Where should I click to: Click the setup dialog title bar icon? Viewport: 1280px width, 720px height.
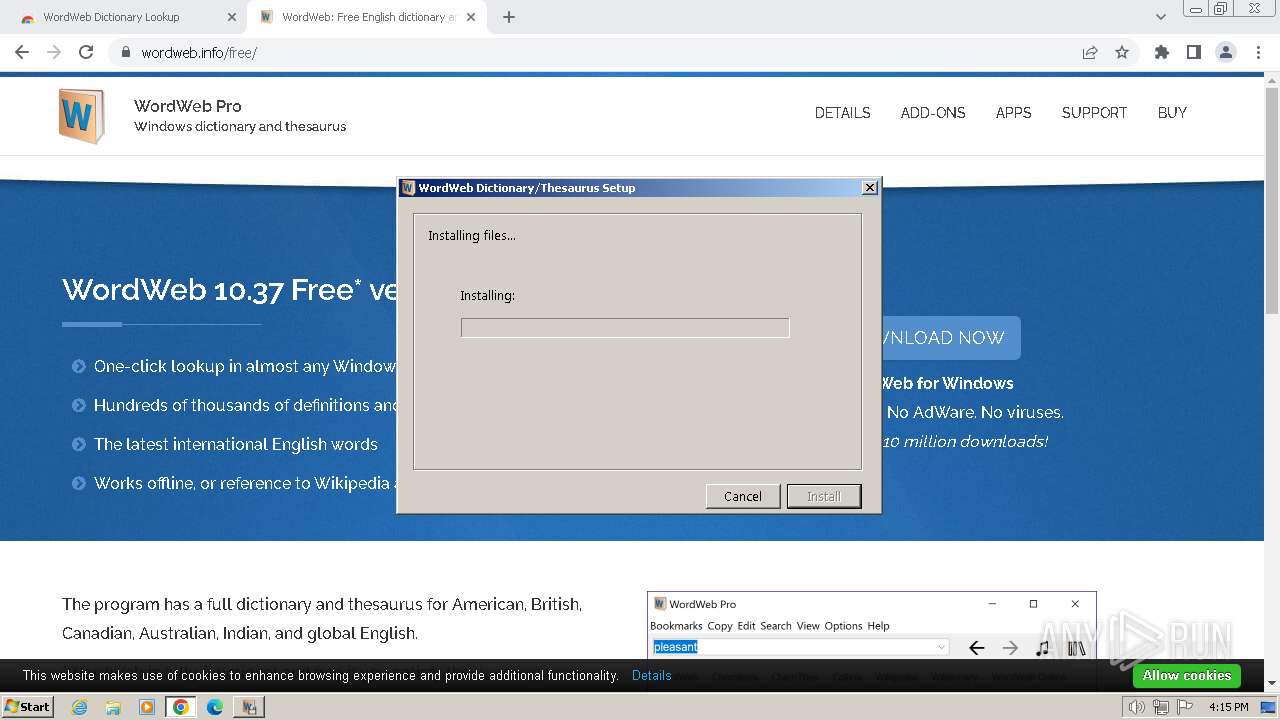point(408,187)
